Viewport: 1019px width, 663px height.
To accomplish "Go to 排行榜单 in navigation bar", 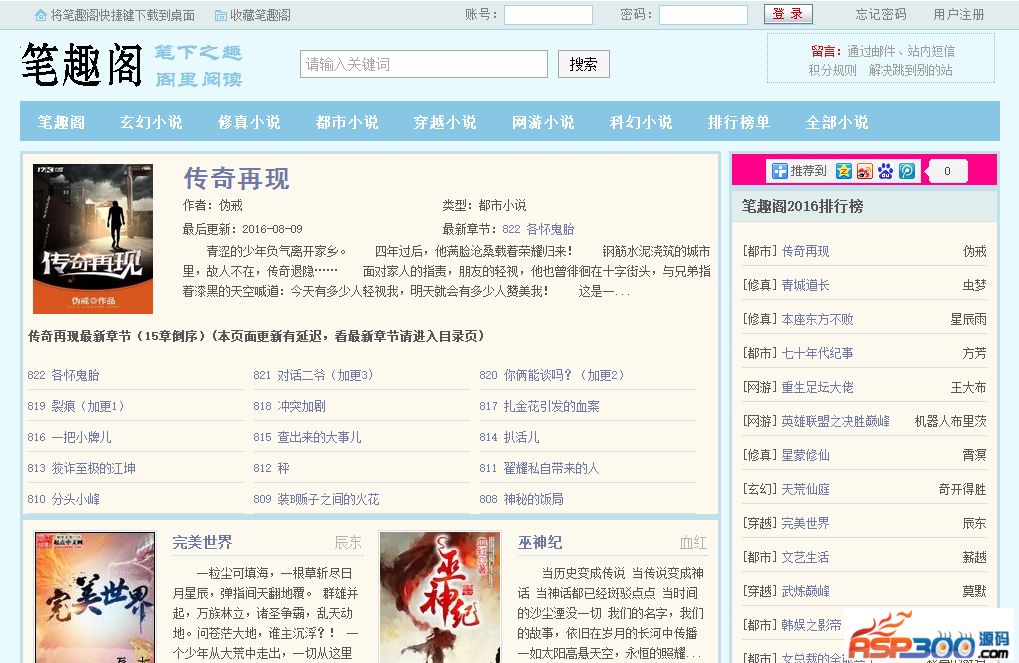I will tap(739, 122).
